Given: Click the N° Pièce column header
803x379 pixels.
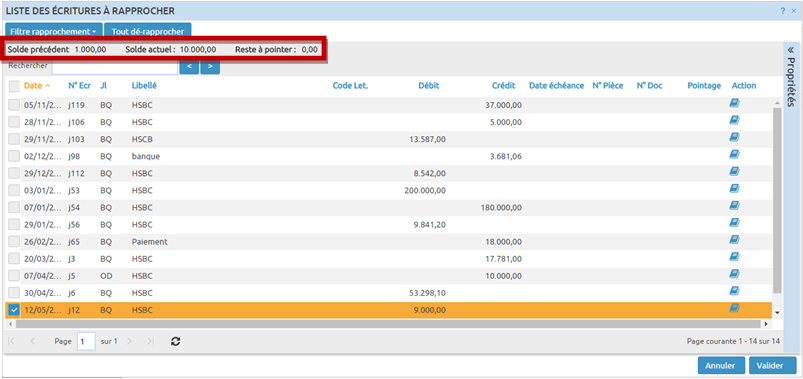Looking at the screenshot, I should coord(608,86).
